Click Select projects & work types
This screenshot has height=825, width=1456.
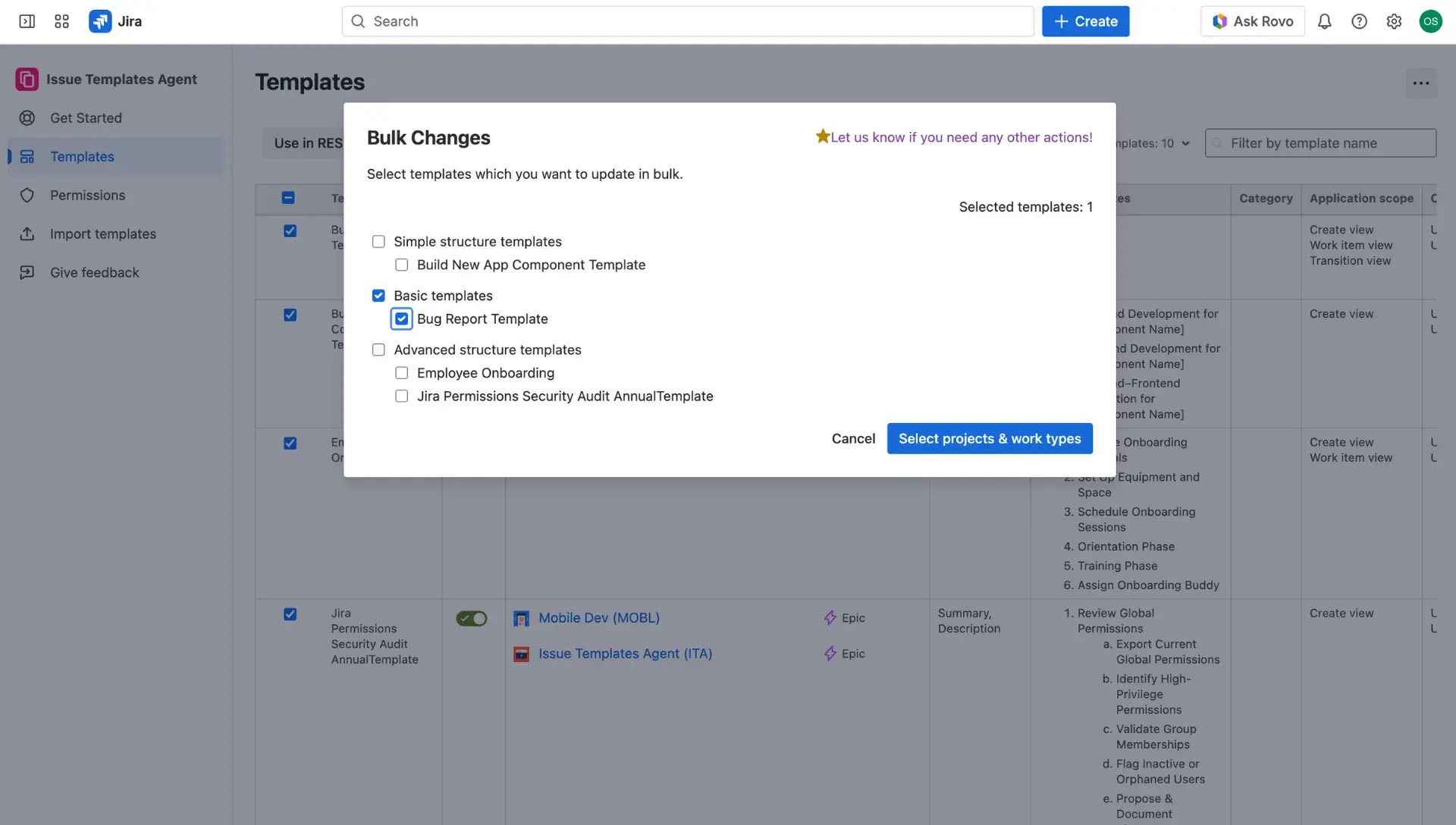(x=989, y=438)
